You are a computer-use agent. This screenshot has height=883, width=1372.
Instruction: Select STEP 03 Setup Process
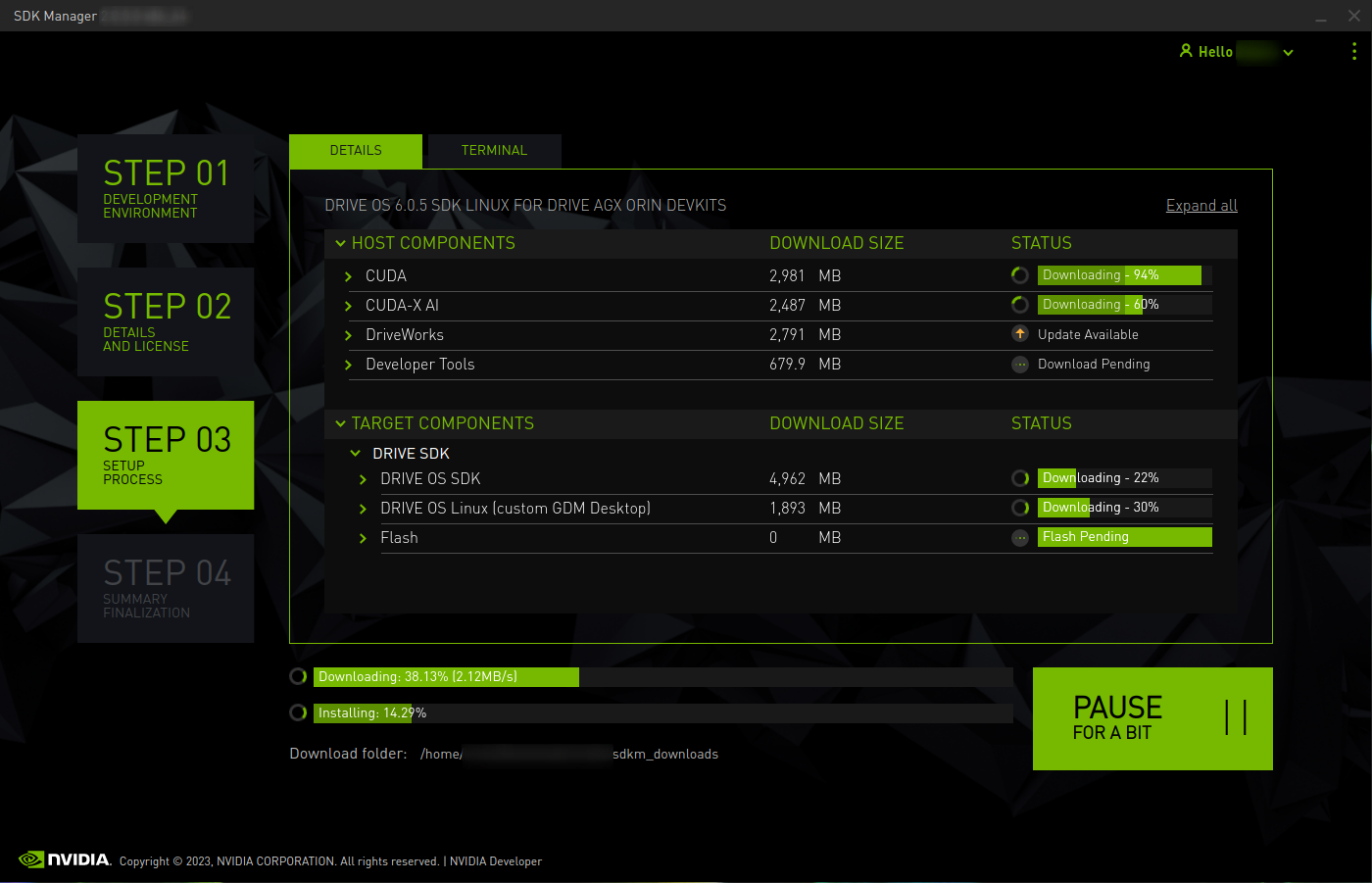166,455
